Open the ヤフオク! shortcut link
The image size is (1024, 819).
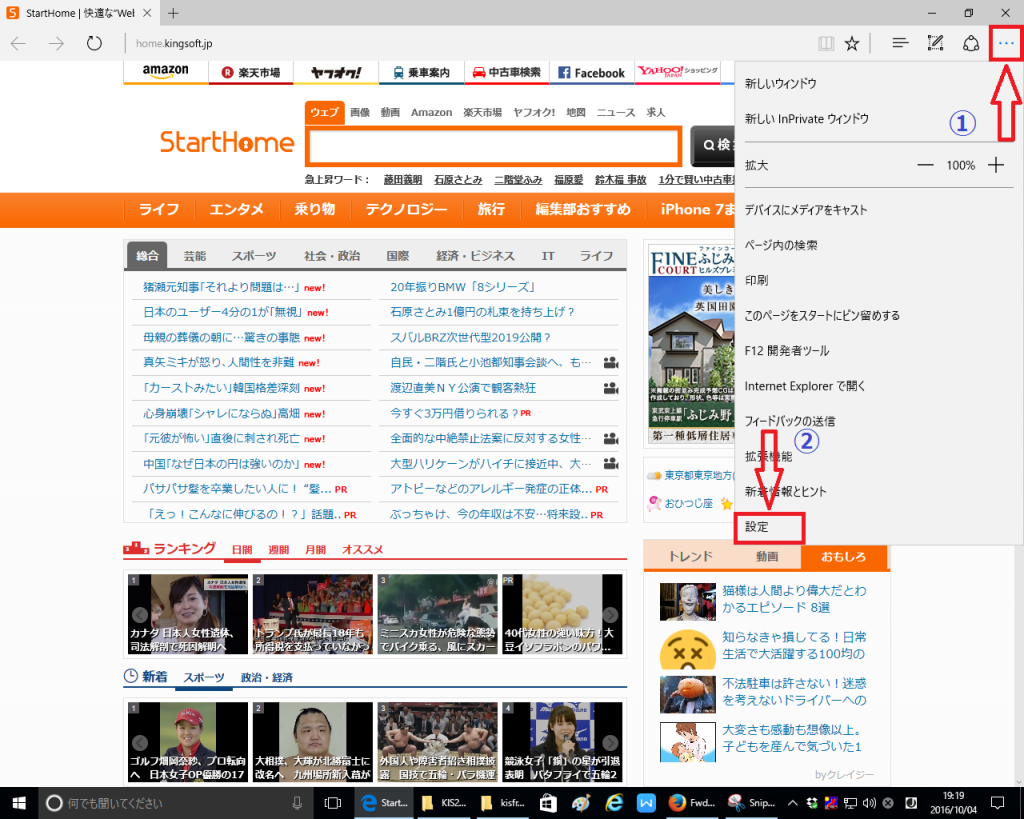(x=336, y=72)
